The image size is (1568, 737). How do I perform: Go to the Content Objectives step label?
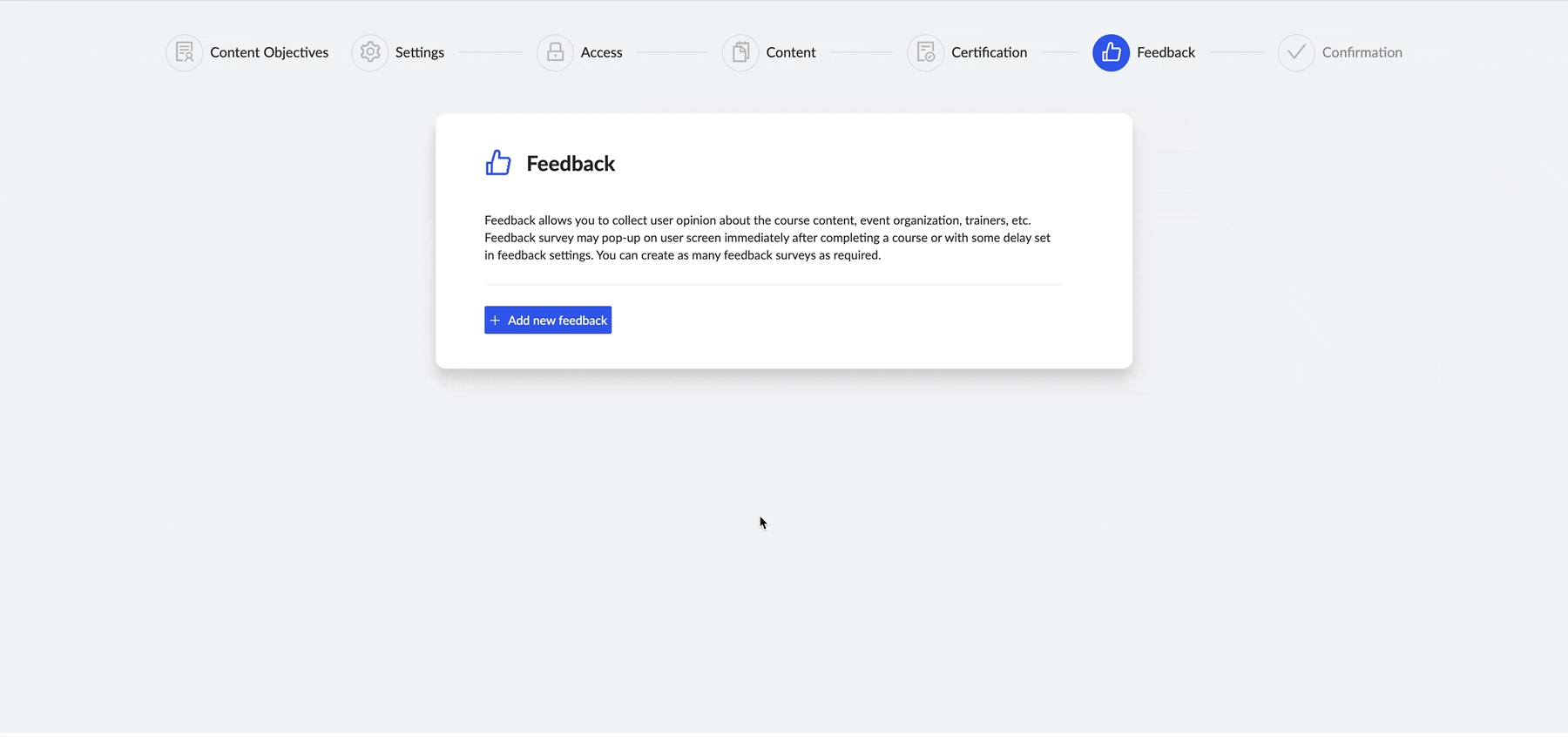(269, 52)
